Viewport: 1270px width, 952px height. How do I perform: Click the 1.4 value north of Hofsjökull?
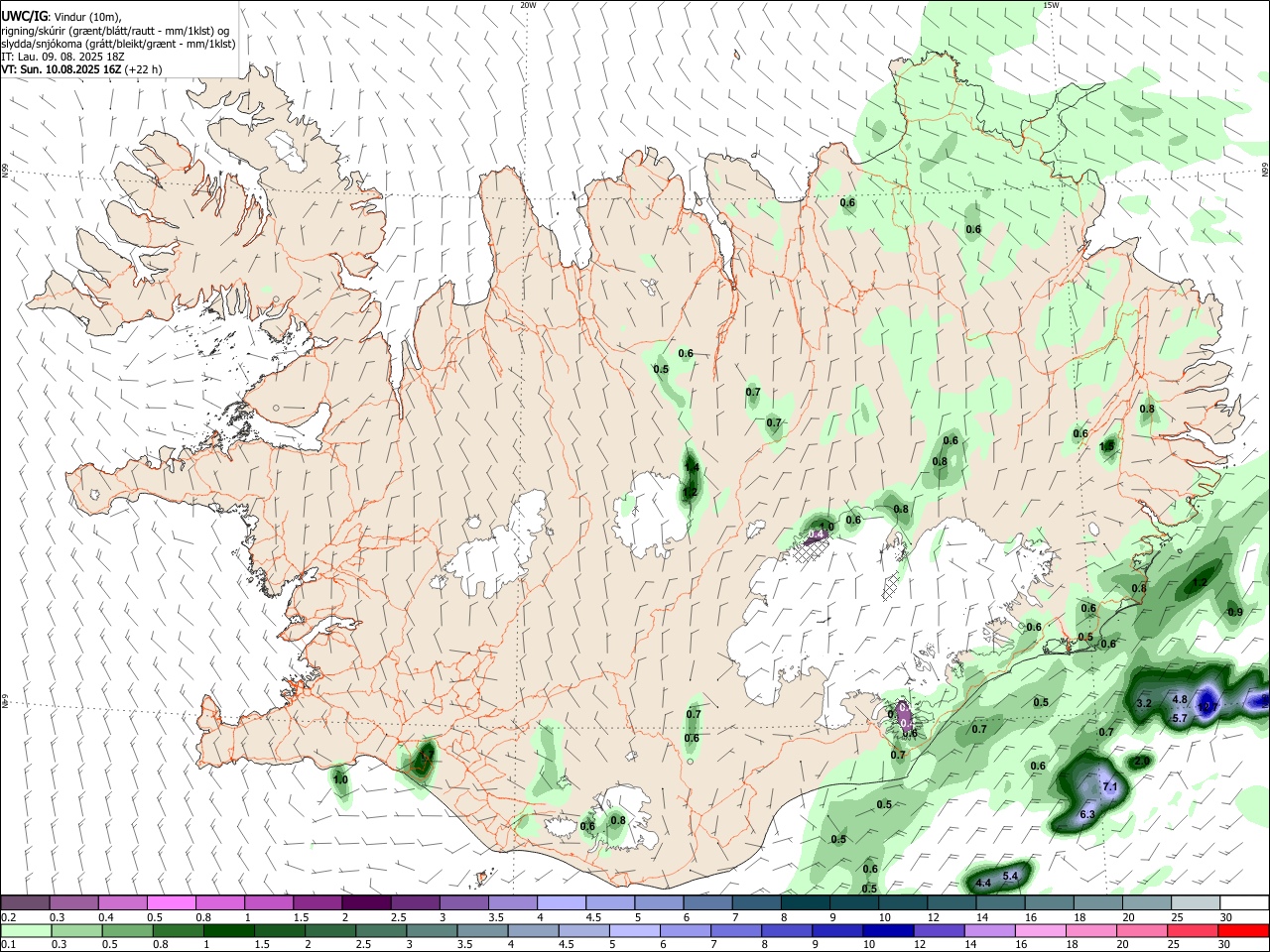[x=692, y=467]
